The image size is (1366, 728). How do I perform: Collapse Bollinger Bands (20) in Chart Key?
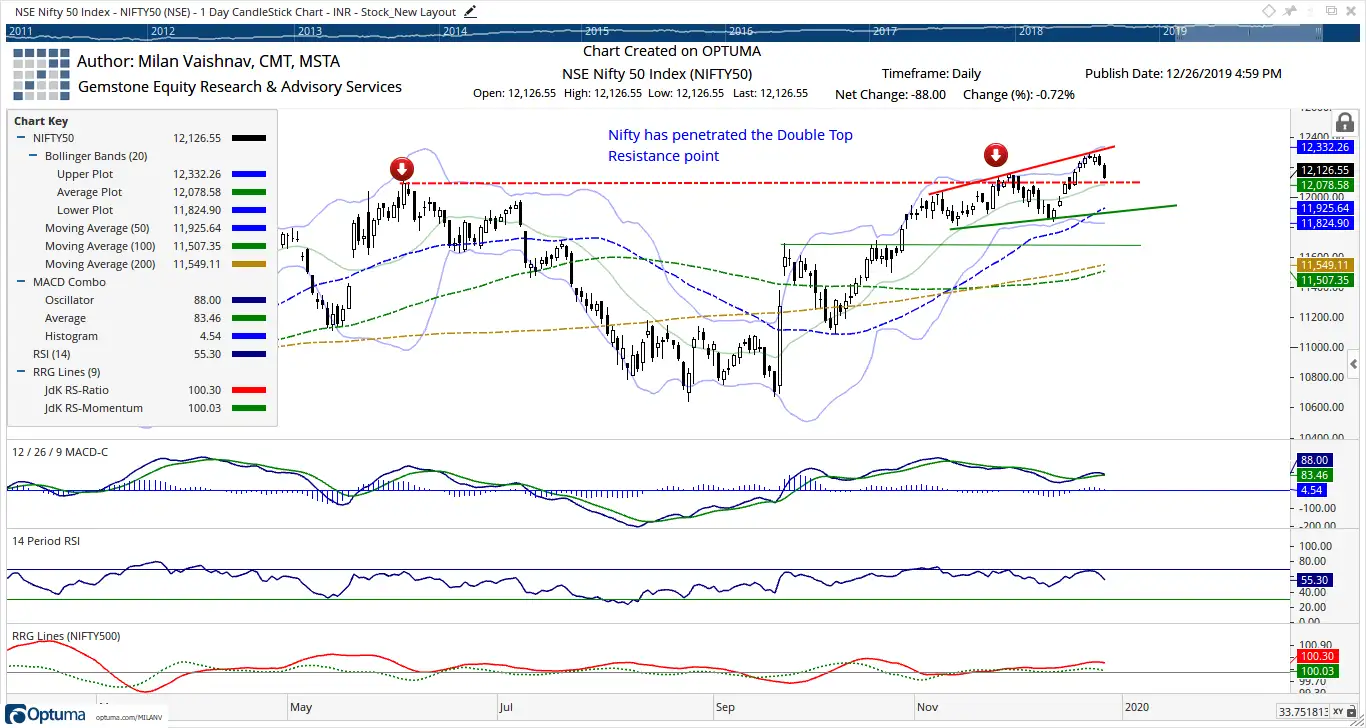[x=34, y=156]
